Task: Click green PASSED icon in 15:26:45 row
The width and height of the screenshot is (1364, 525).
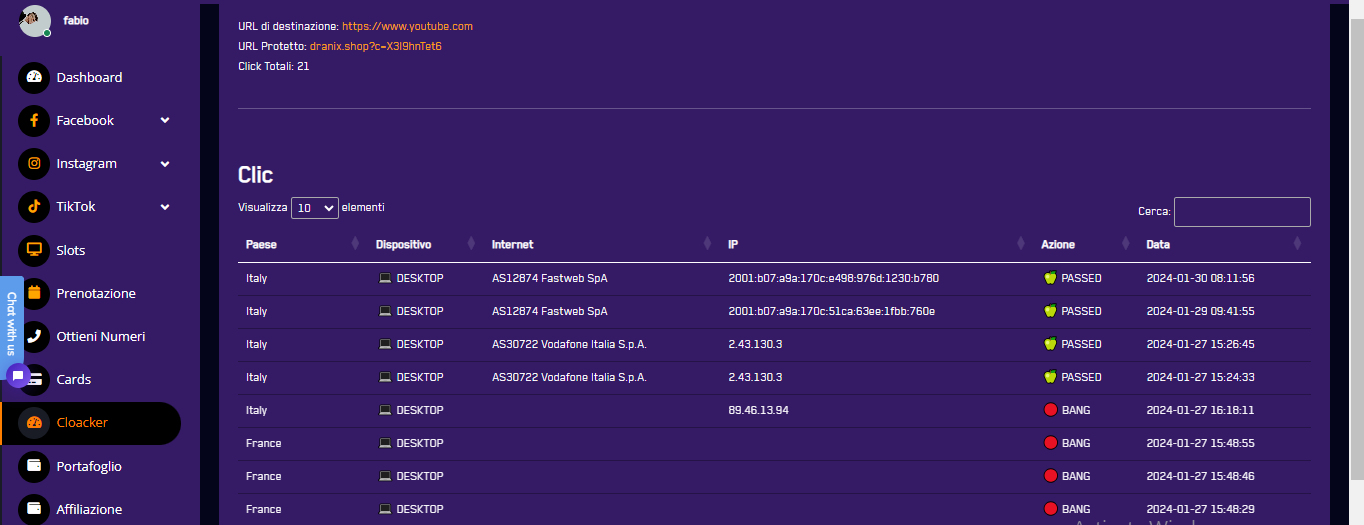Action: (1050, 344)
